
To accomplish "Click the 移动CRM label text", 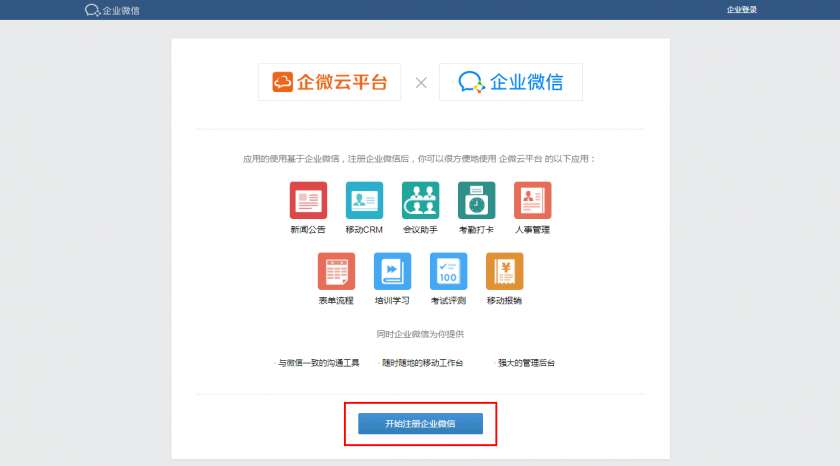I will (x=364, y=230).
